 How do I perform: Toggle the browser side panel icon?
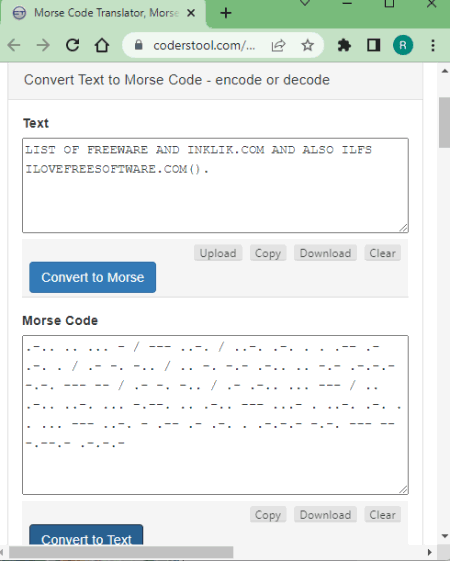pyautogui.click(x=373, y=45)
